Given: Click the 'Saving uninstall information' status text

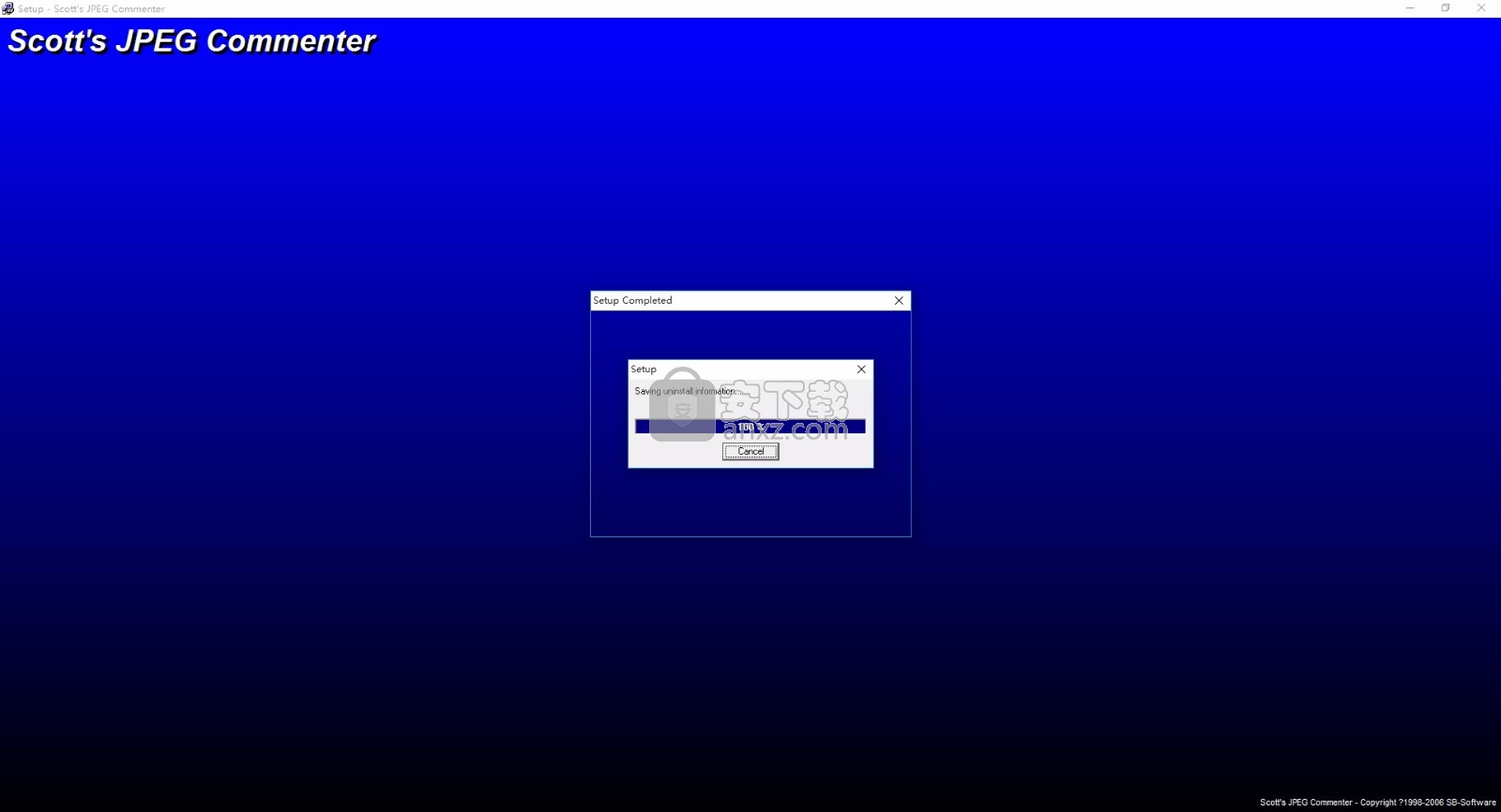Looking at the screenshot, I should [x=688, y=391].
